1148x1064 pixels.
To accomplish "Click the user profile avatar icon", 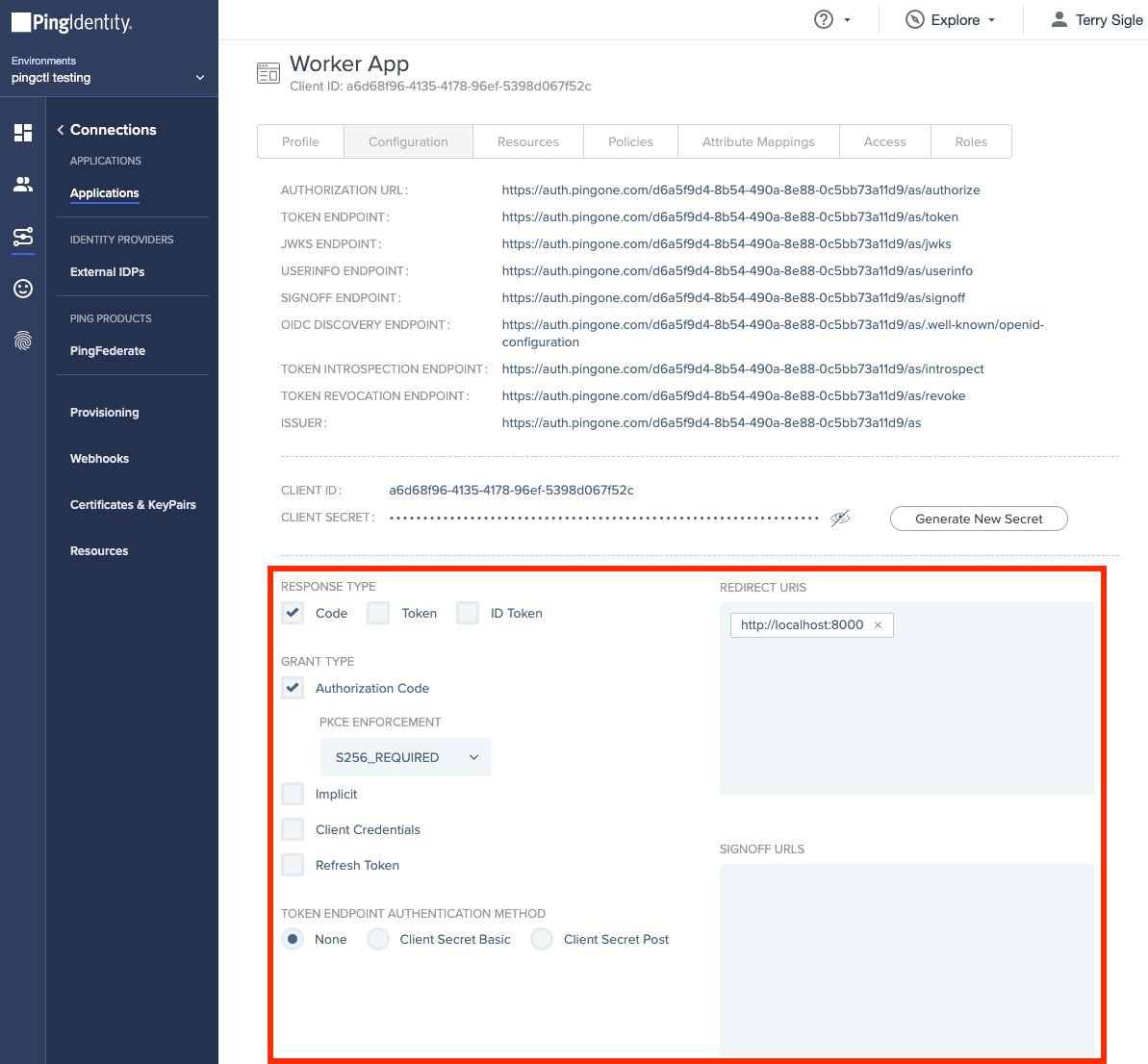I will (1059, 20).
